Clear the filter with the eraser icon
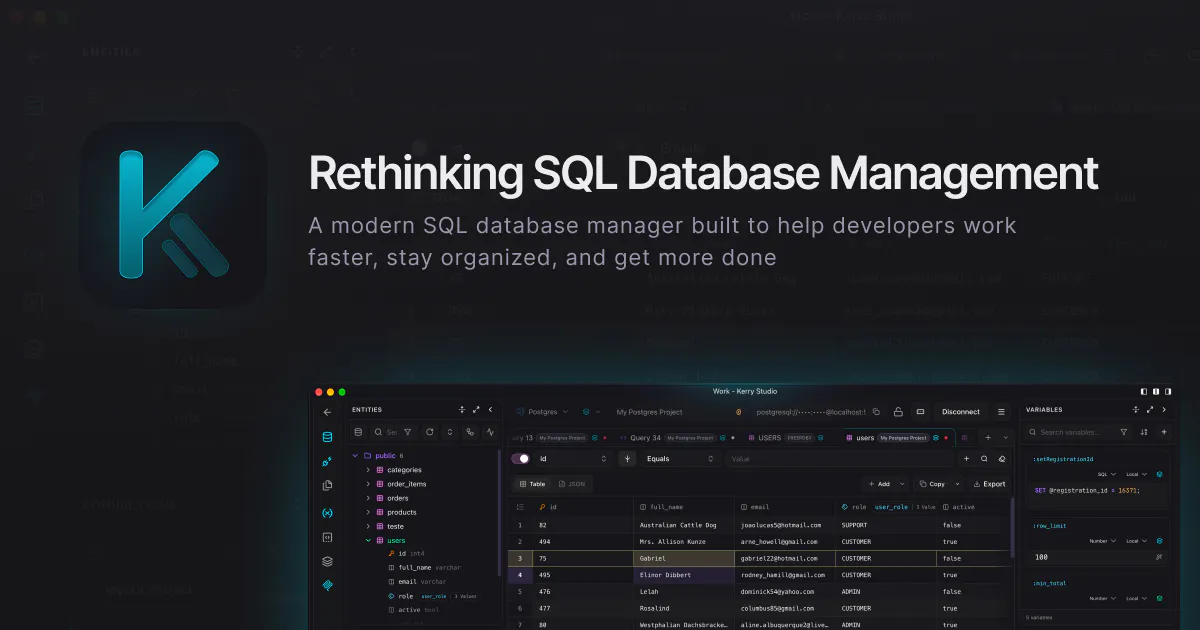1200x630 pixels. tap(1002, 459)
